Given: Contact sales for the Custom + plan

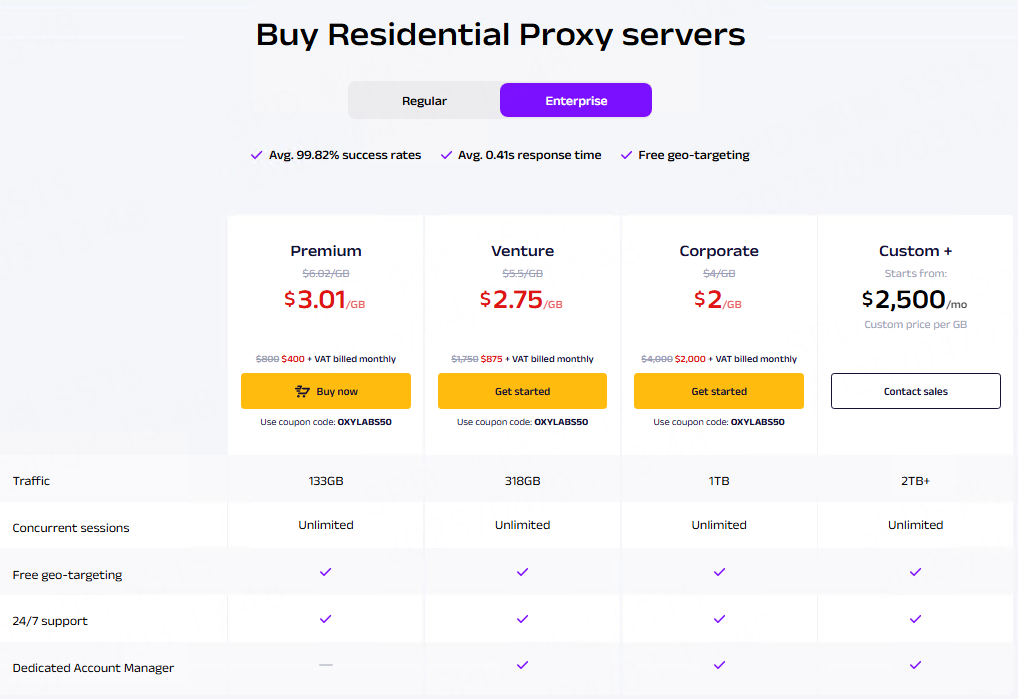Looking at the screenshot, I should [915, 391].
